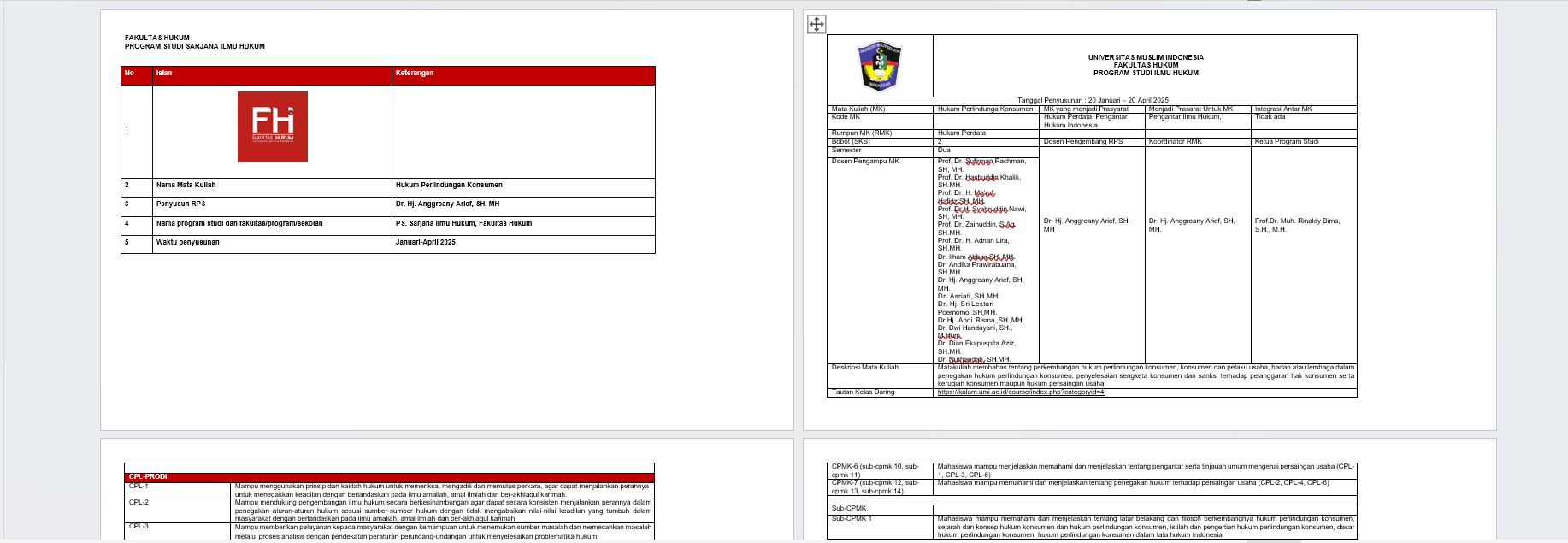Click the 'Sub-CPMK 1' row label
This screenshot has height=543, width=1568.
click(x=852, y=519)
